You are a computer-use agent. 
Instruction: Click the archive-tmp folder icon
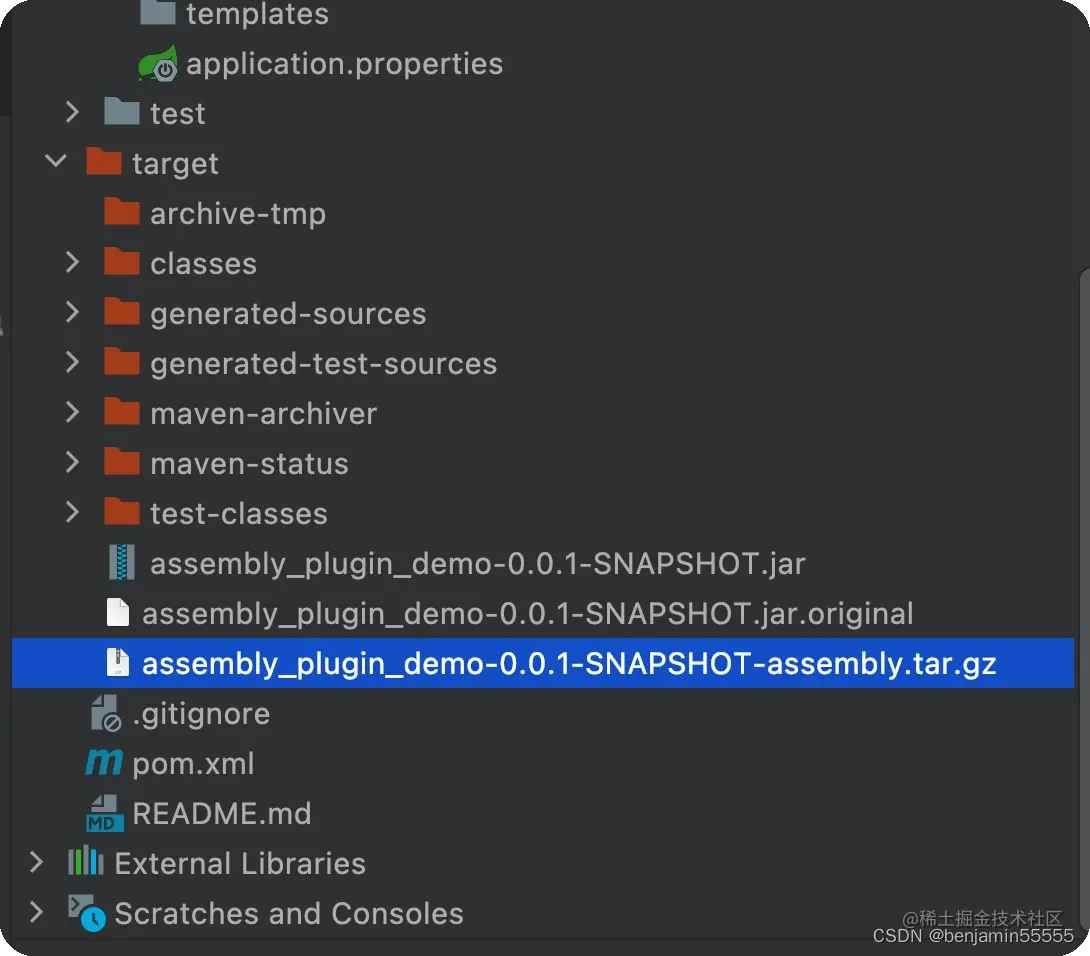[x=122, y=211]
